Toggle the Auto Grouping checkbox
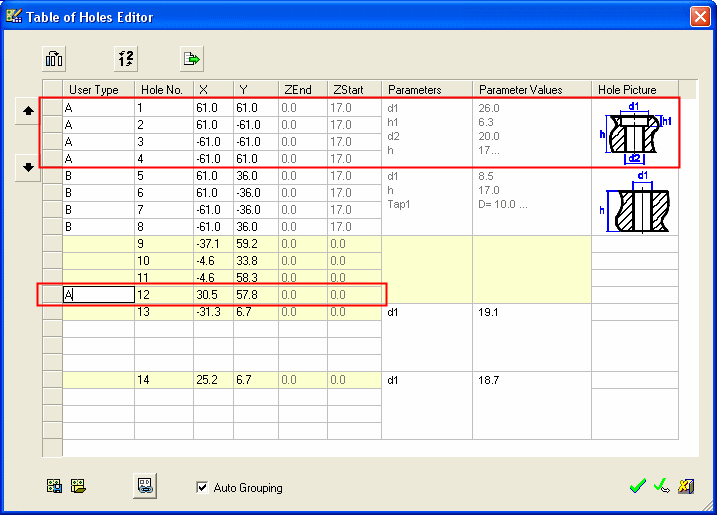Screen dimensions: 717x515 tap(203, 488)
